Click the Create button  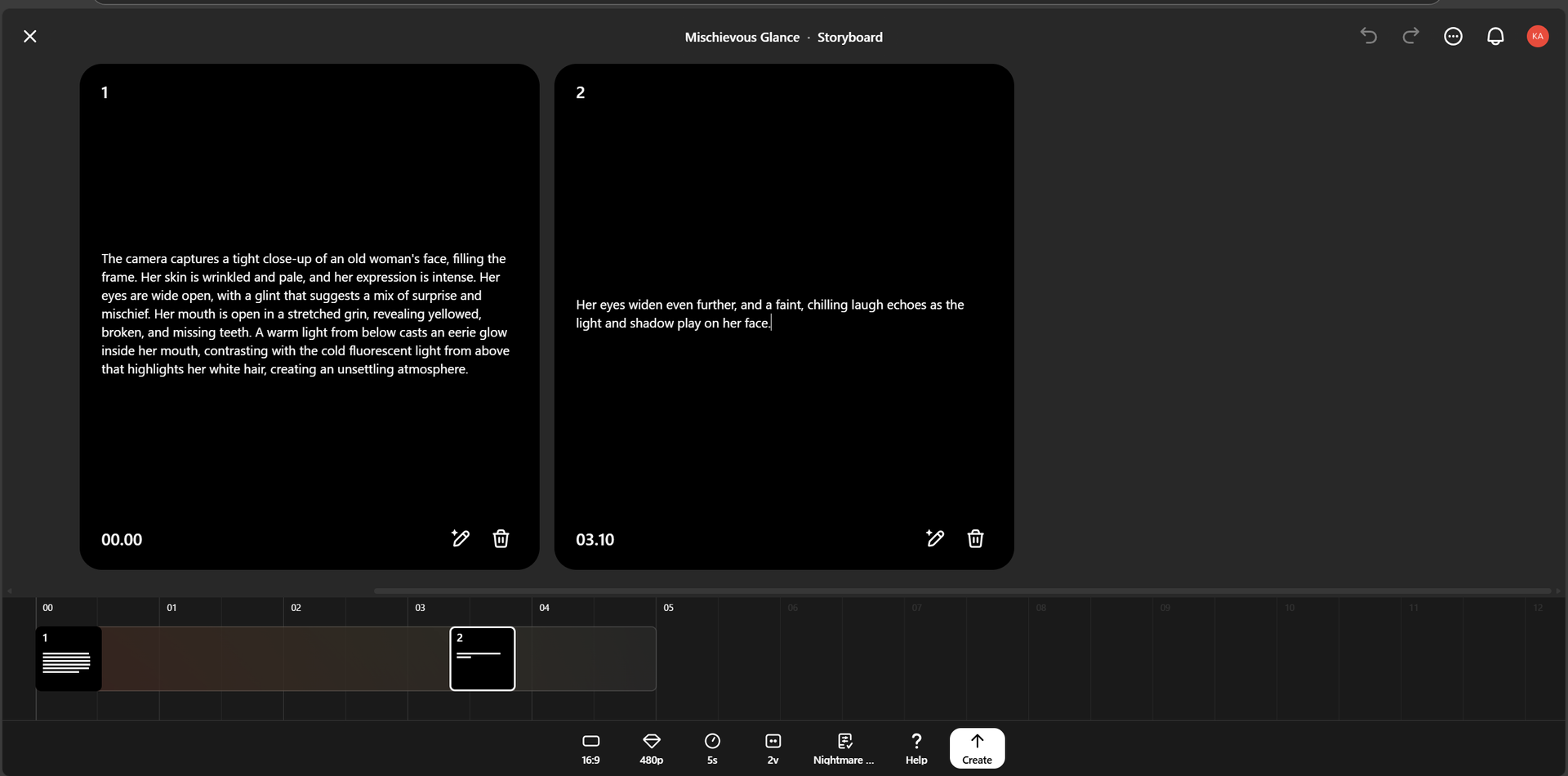click(977, 748)
